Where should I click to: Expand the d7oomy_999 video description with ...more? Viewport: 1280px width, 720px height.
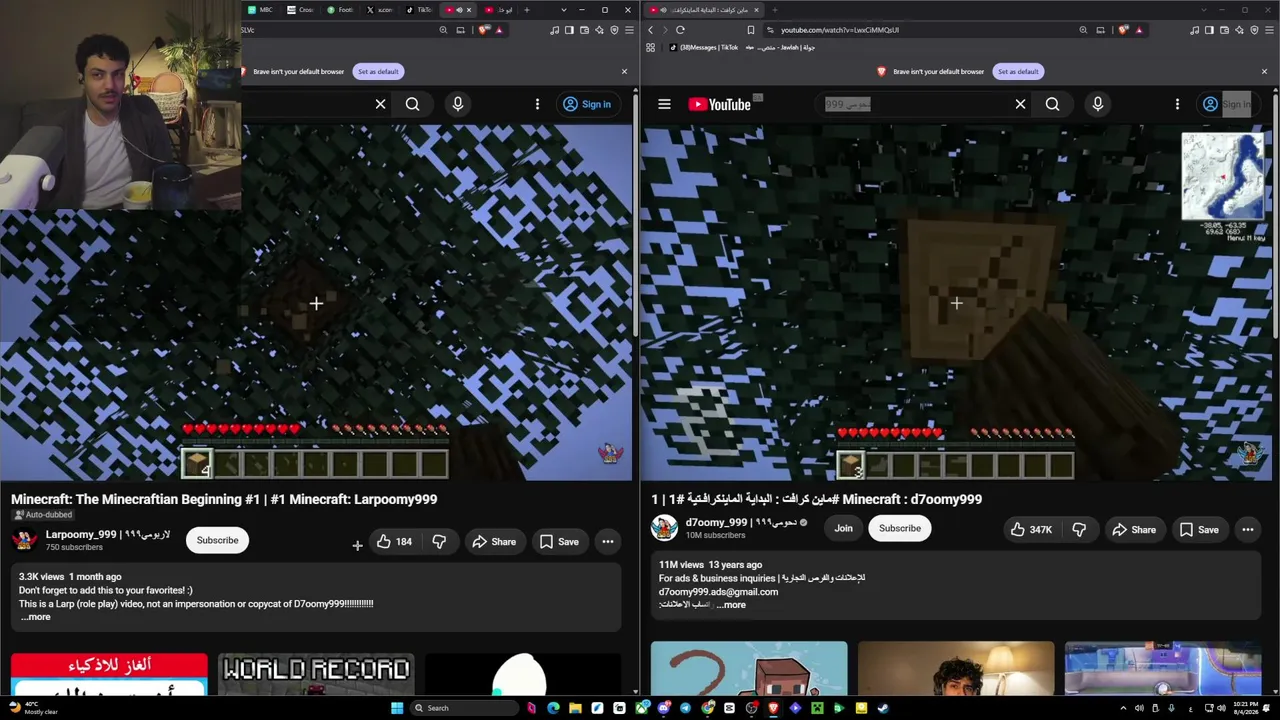coord(733,605)
